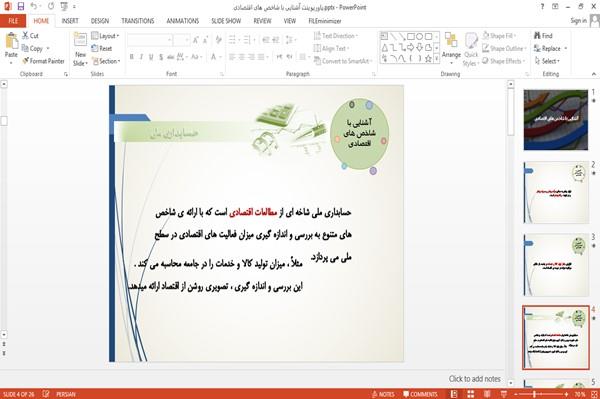Switch to Reading View icon
The image size is (600, 399).
tap(487, 394)
